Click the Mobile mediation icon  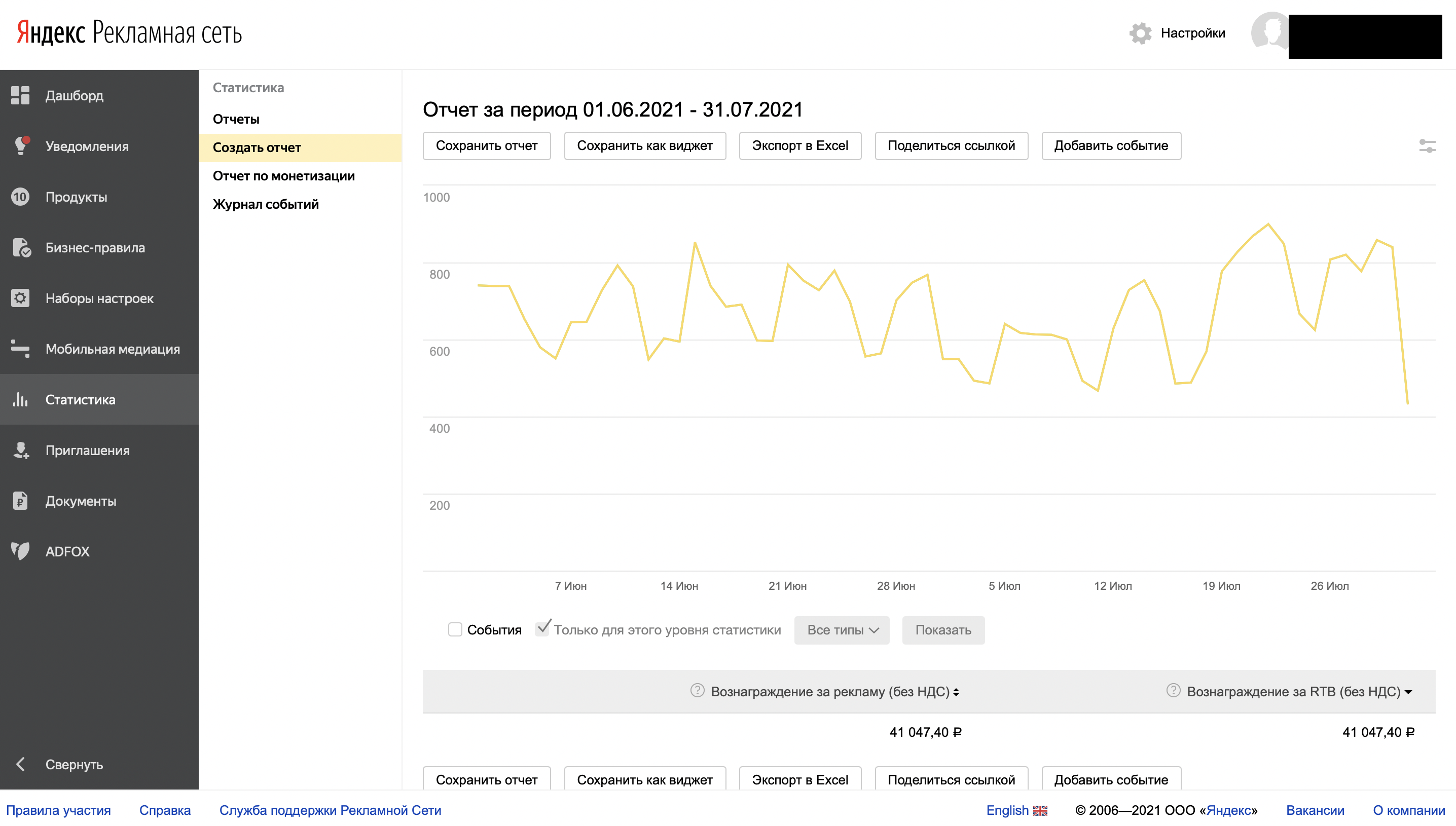click(20, 348)
